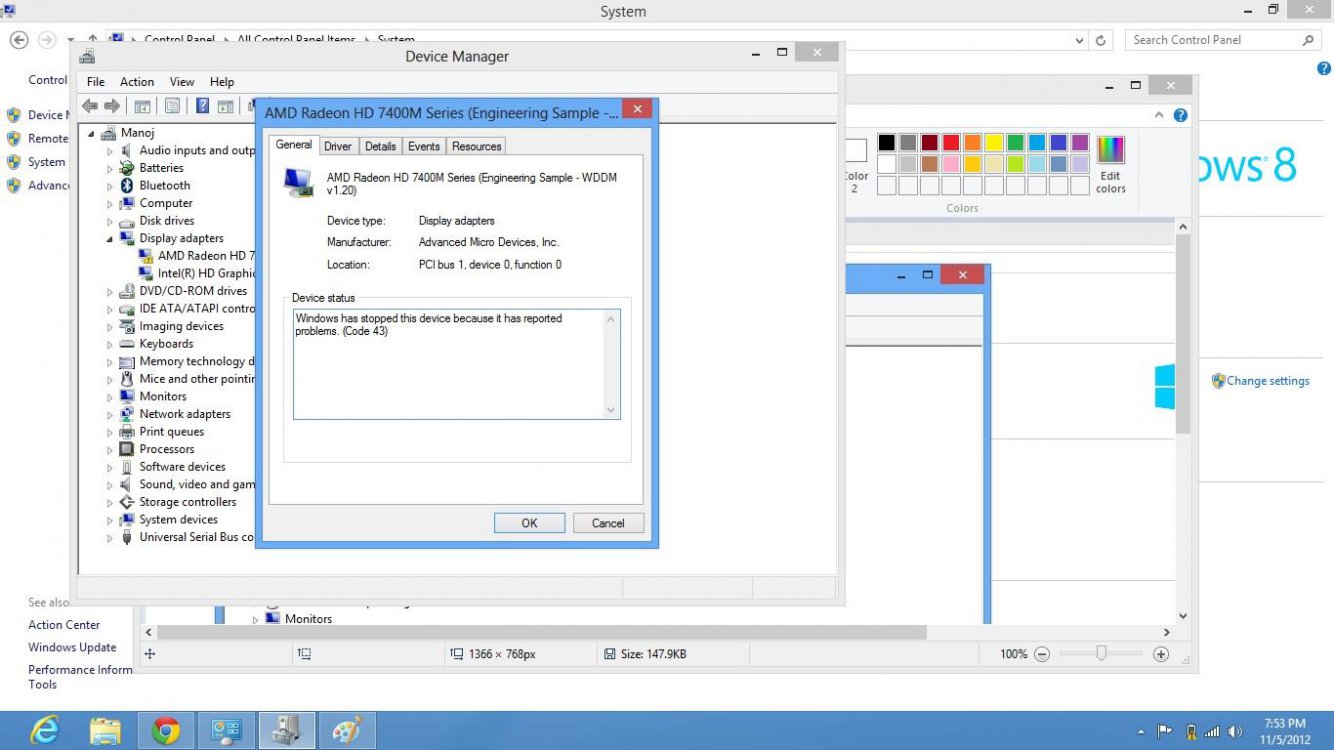Click Cancel in the AMD Radeon properties dialog

pyautogui.click(x=608, y=523)
